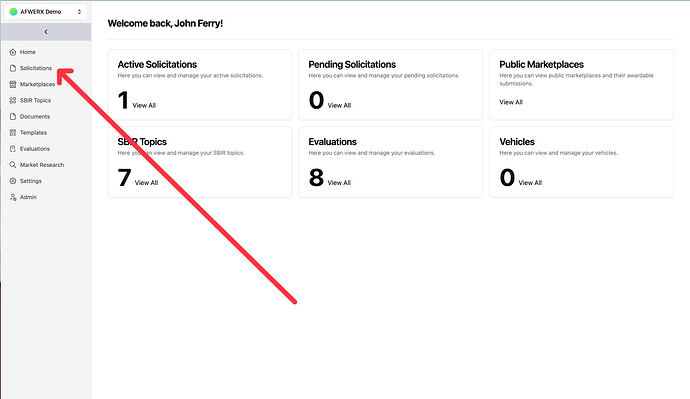Open Market Research magnifier icon
Screen dimensions: 690x399
tap(13, 165)
